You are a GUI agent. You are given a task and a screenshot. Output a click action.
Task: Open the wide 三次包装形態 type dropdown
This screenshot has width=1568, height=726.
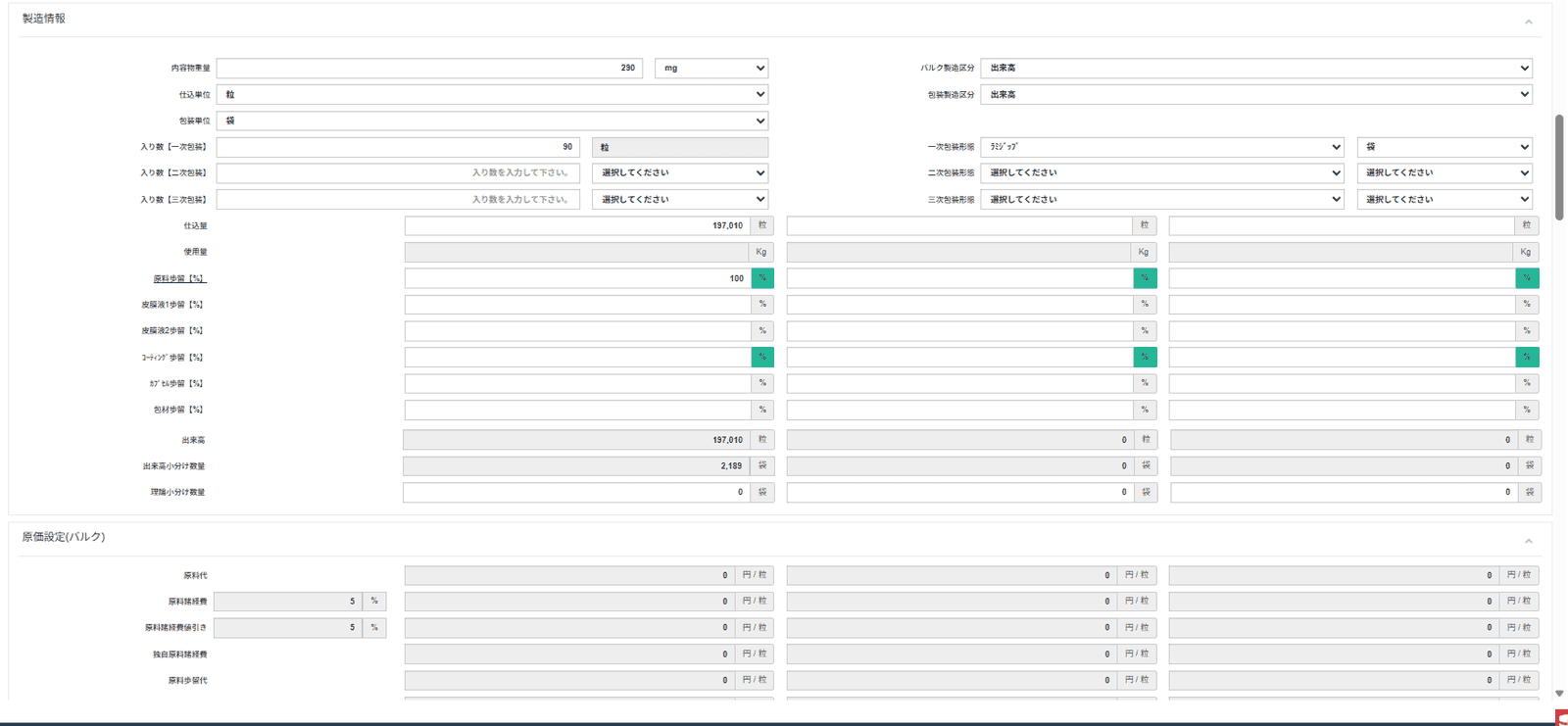[1162, 200]
